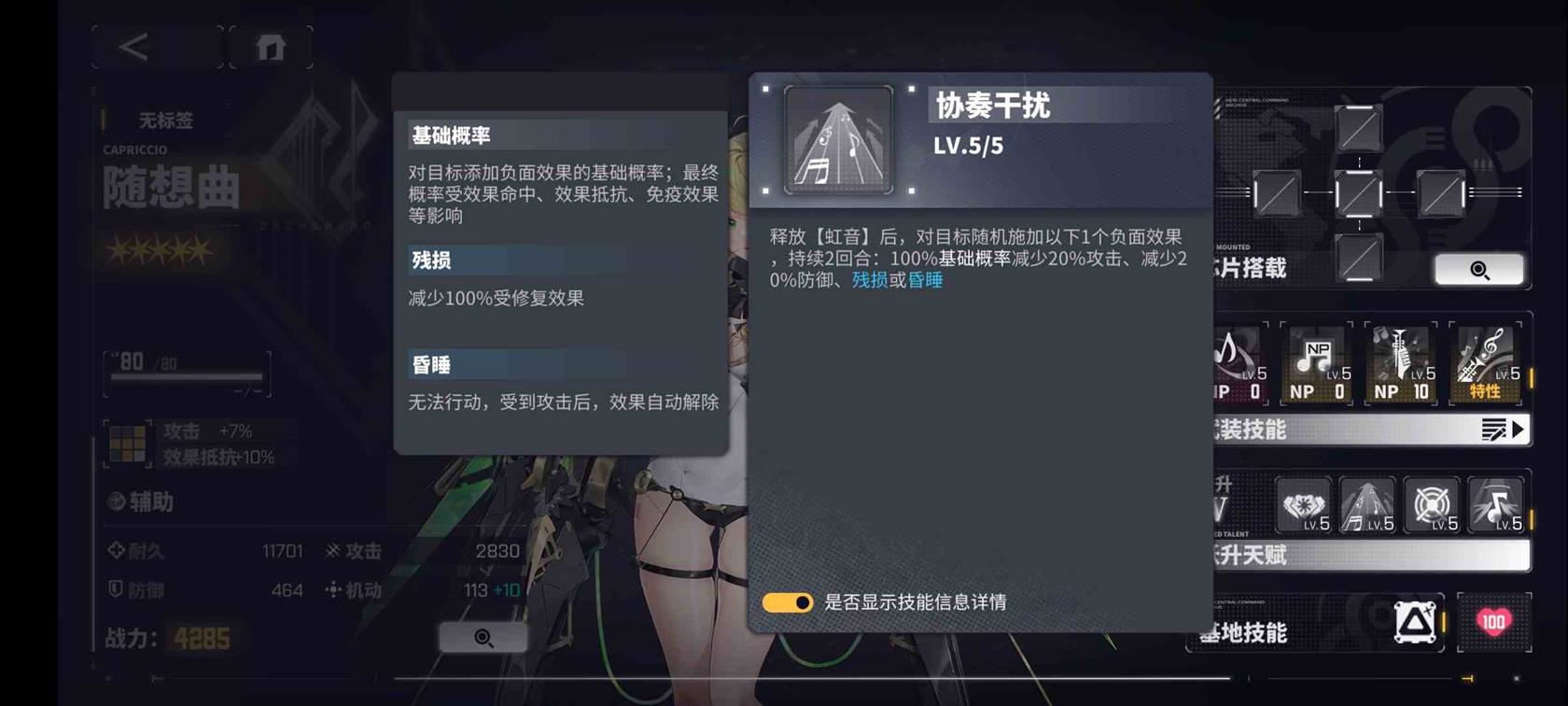Select the shield heart talent icon
This screenshot has width=1568, height=706.
point(1302,505)
